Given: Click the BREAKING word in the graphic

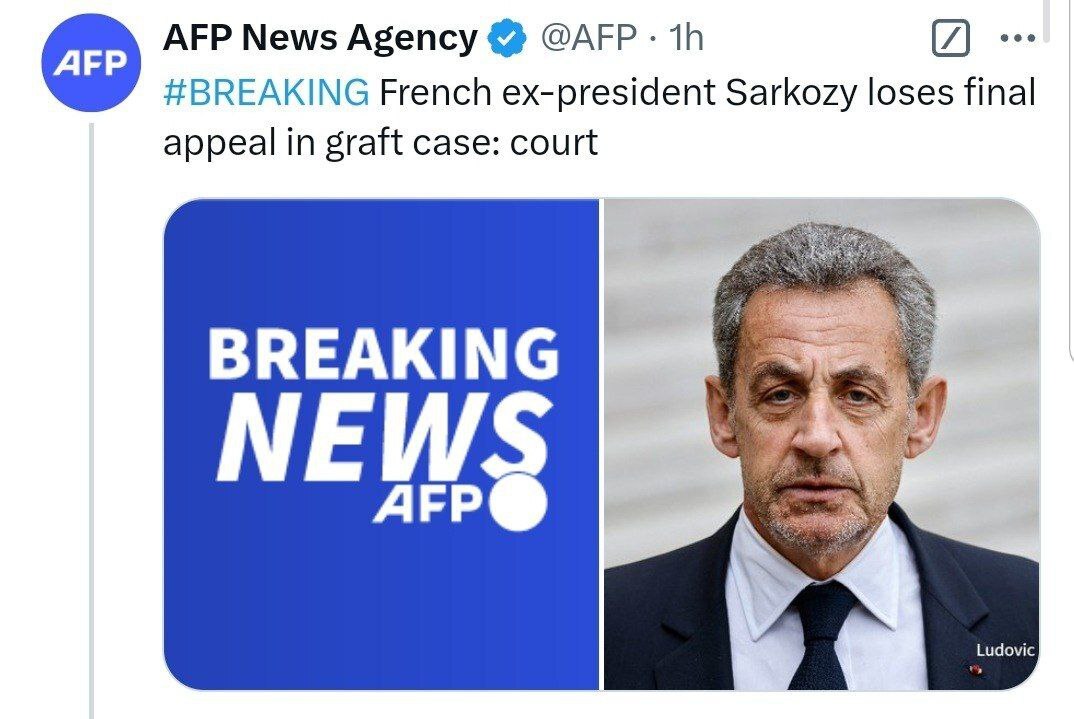Looking at the screenshot, I should point(384,353).
